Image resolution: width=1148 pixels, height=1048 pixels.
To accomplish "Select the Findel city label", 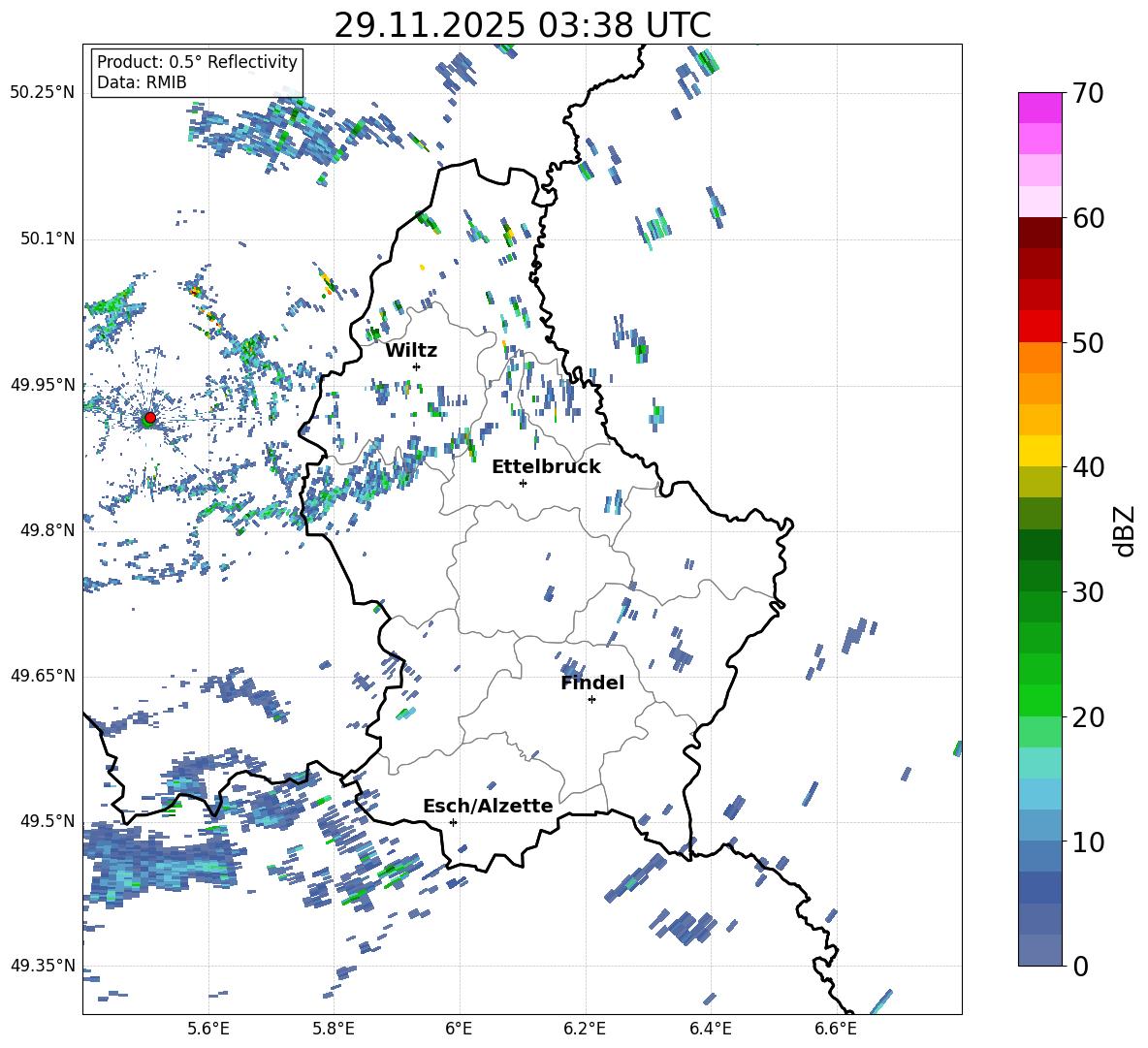I will 592,683.
